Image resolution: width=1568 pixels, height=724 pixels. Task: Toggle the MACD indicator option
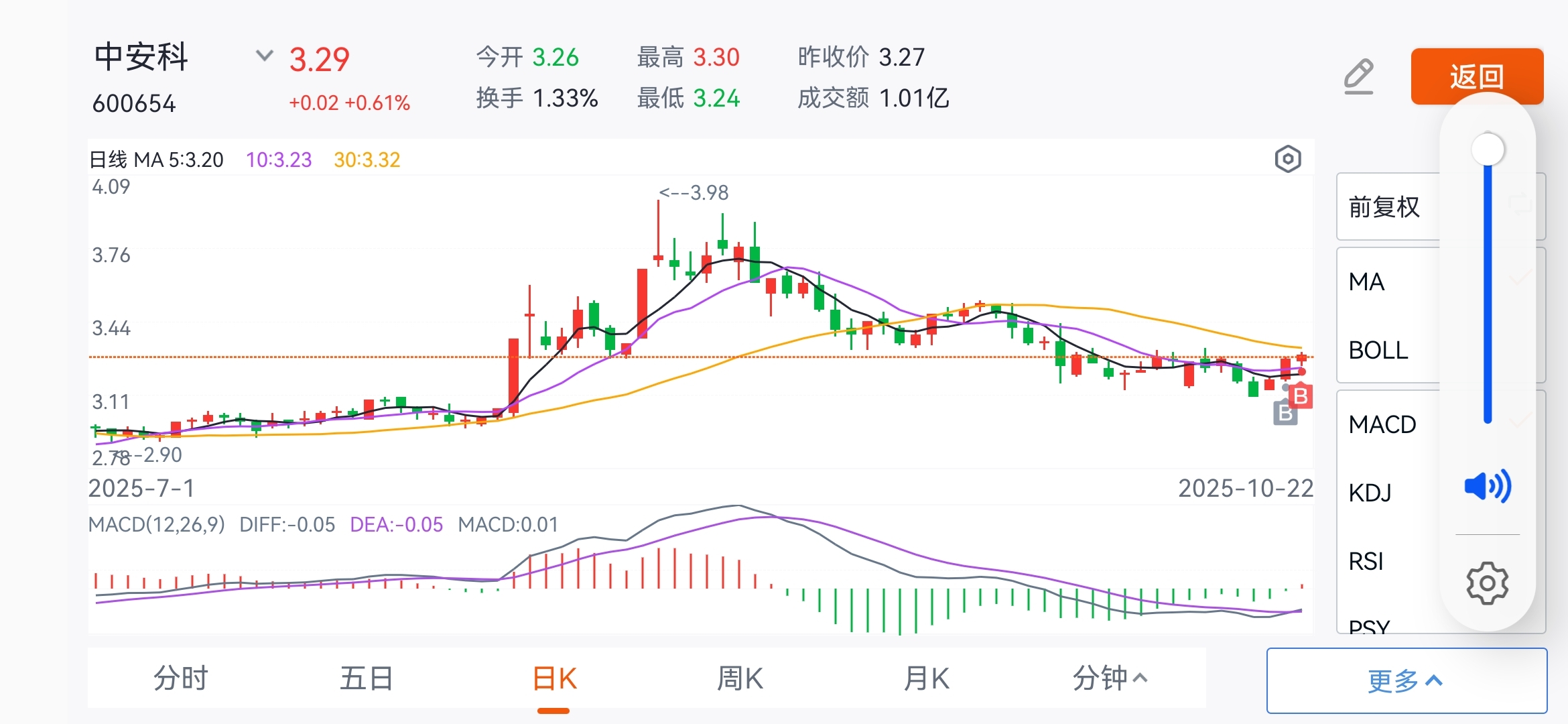[x=1382, y=424]
